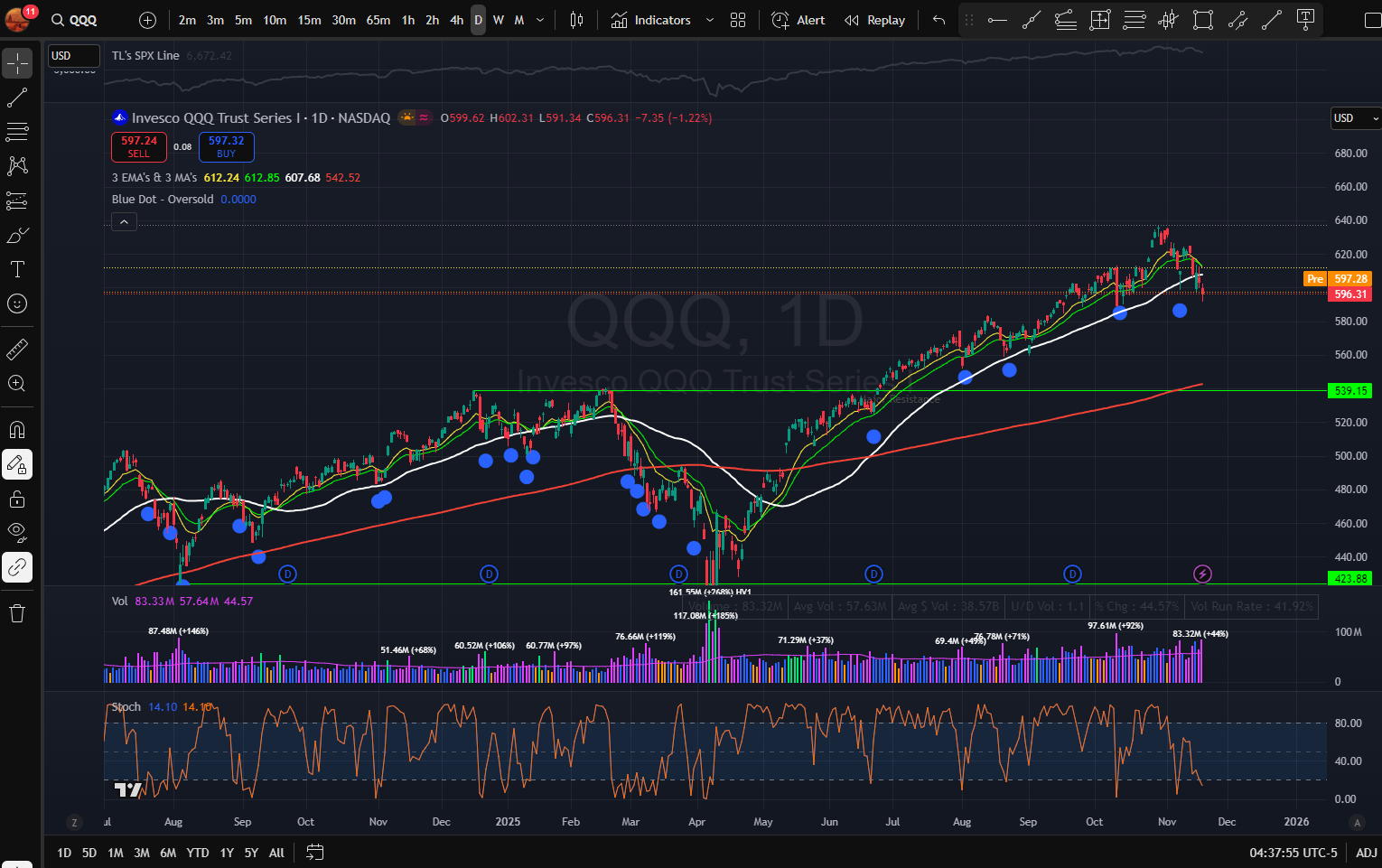Create an Alert
1382x868 pixels.
tap(798, 20)
